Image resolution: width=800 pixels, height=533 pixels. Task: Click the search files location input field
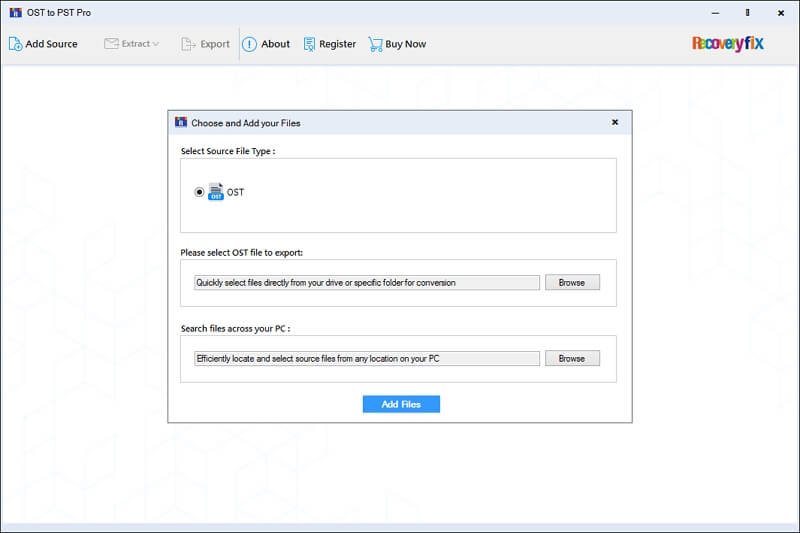coord(366,359)
